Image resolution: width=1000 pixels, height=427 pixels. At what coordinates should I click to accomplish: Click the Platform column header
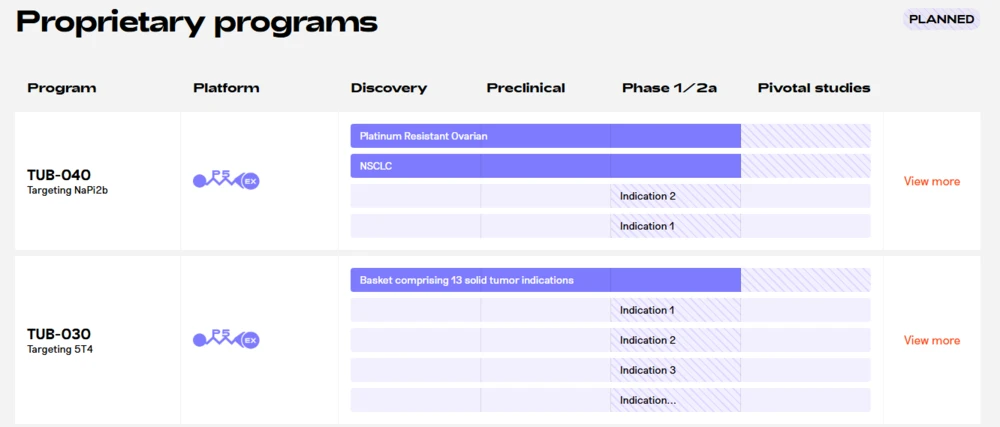[226, 88]
